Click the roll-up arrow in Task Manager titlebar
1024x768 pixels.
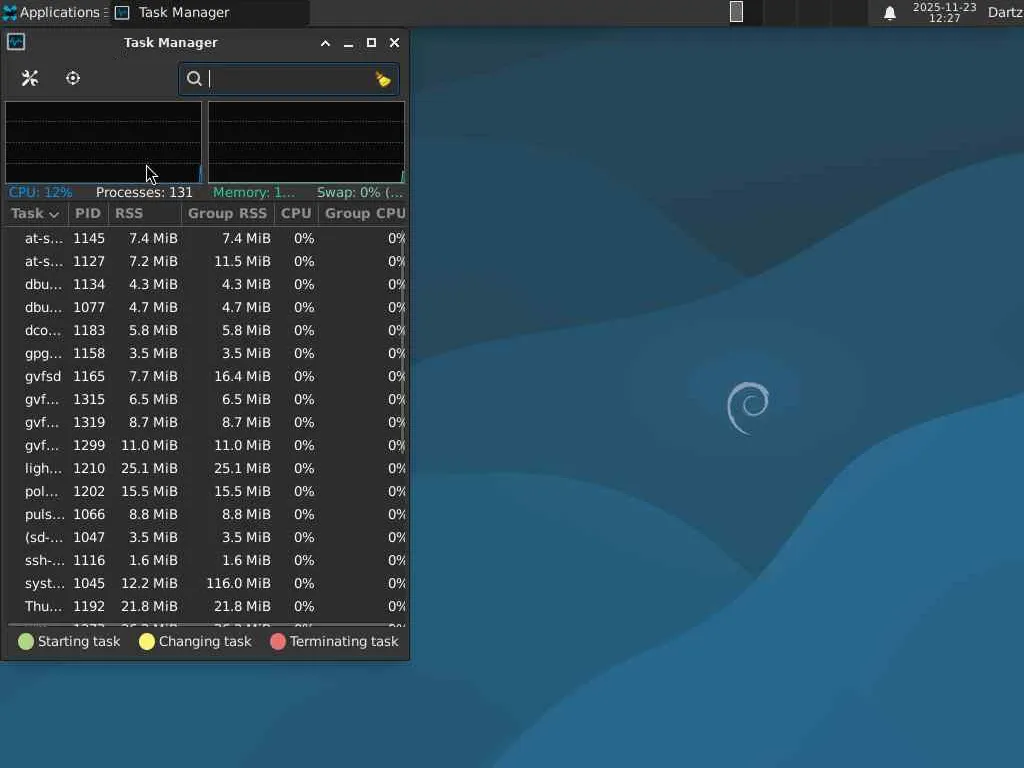click(325, 43)
